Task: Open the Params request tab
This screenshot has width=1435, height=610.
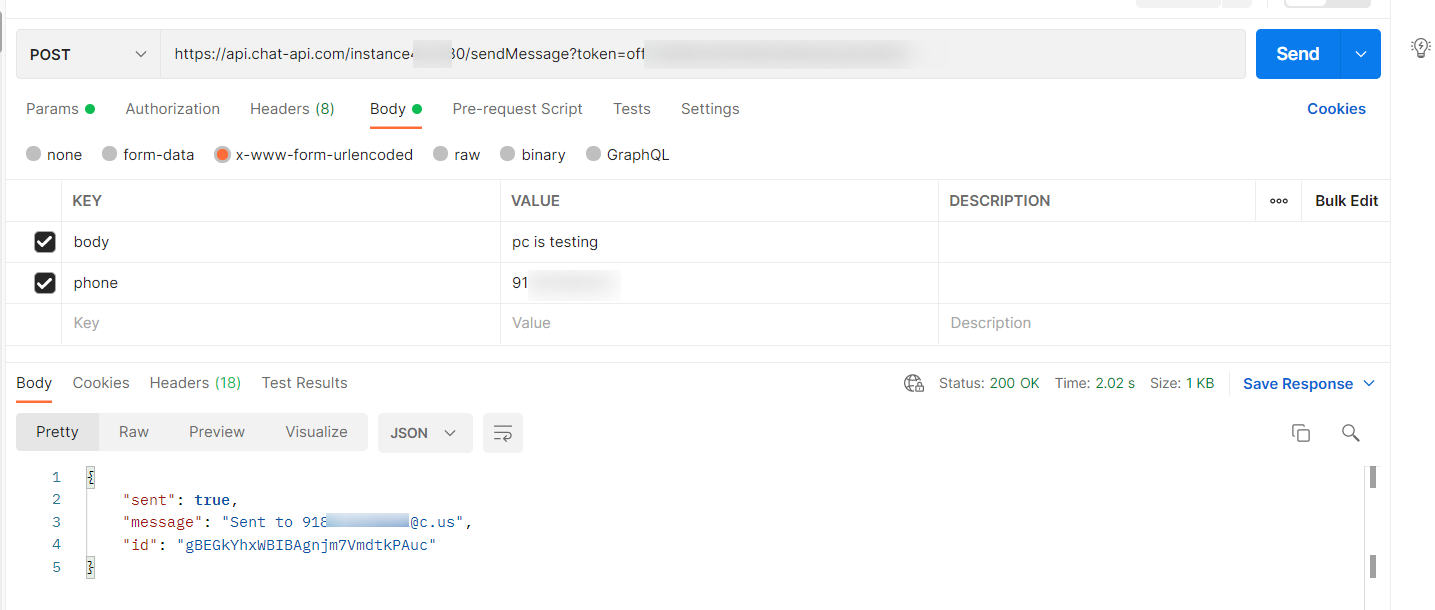Action: point(60,109)
